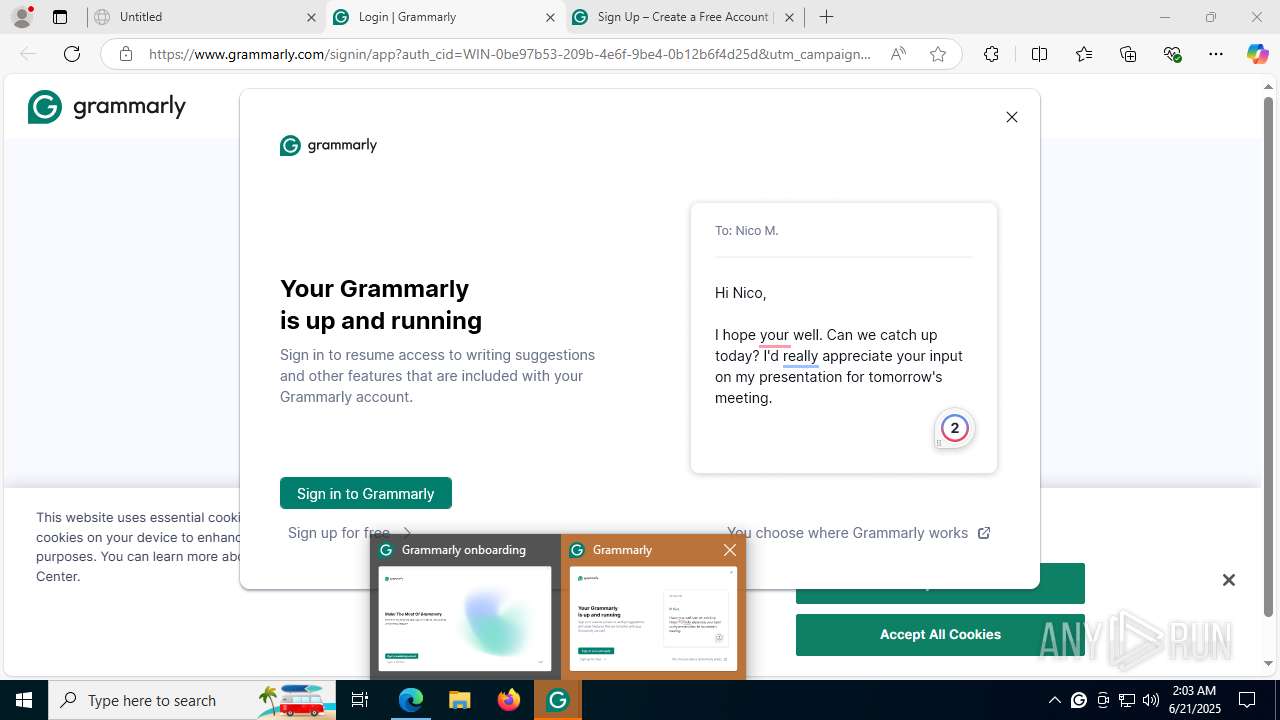Image resolution: width=1280 pixels, height=720 pixels.
Task: Add this page to favorites star
Action: tap(938, 54)
